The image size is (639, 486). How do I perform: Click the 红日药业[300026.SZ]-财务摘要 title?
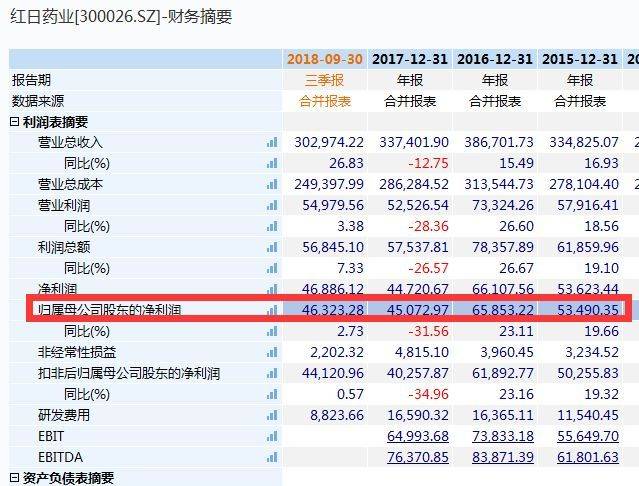(121, 17)
